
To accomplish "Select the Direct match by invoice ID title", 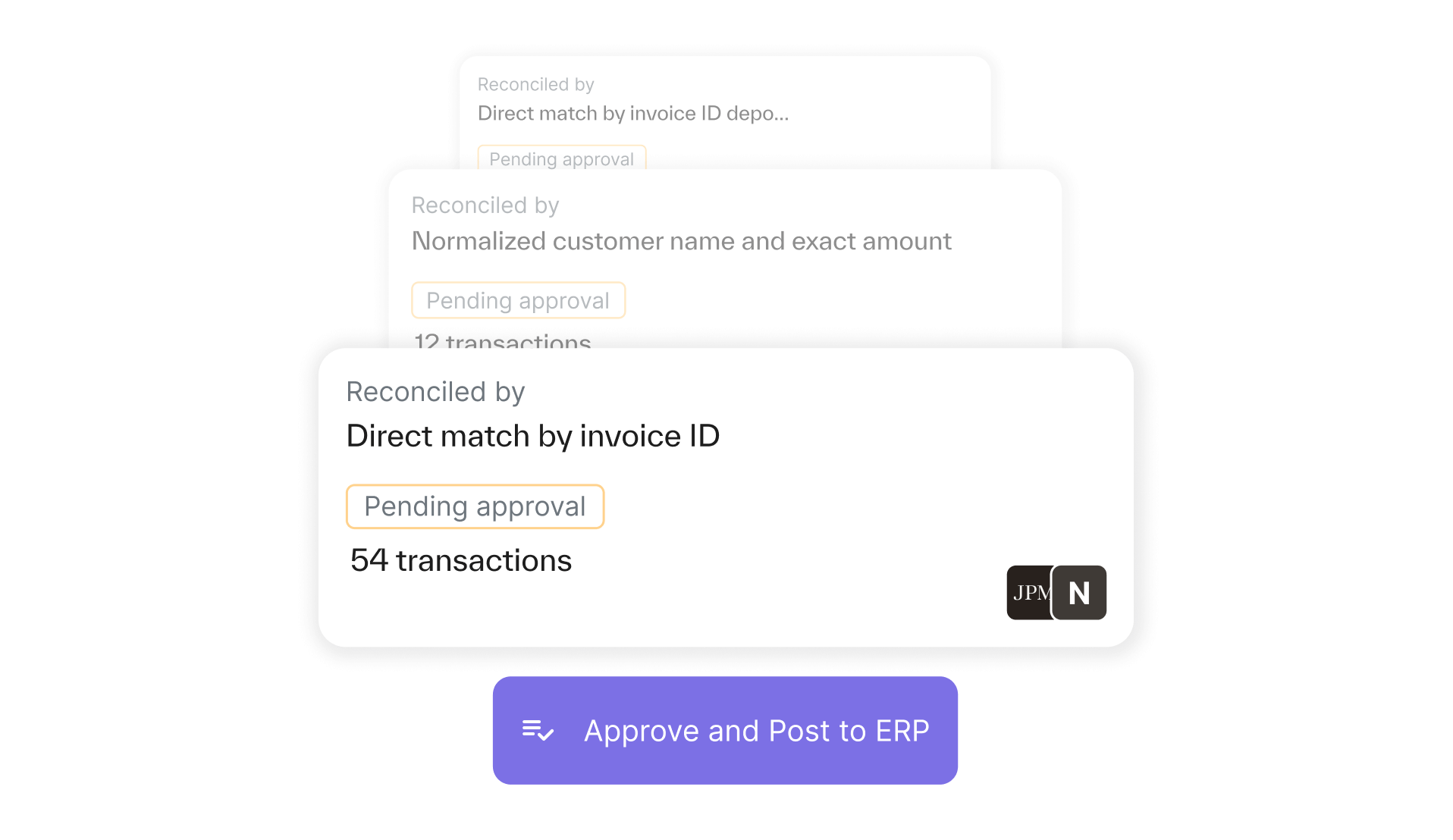I will pyautogui.click(x=532, y=437).
